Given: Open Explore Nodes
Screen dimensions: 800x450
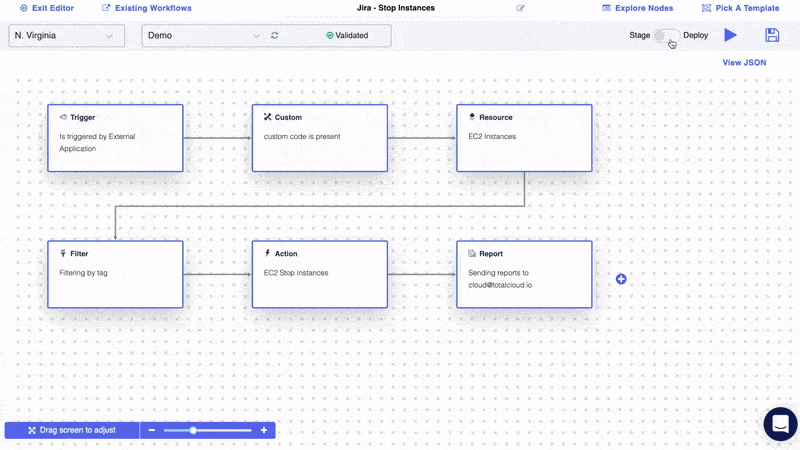Looking at the screenshot, I should pos(638,8).
